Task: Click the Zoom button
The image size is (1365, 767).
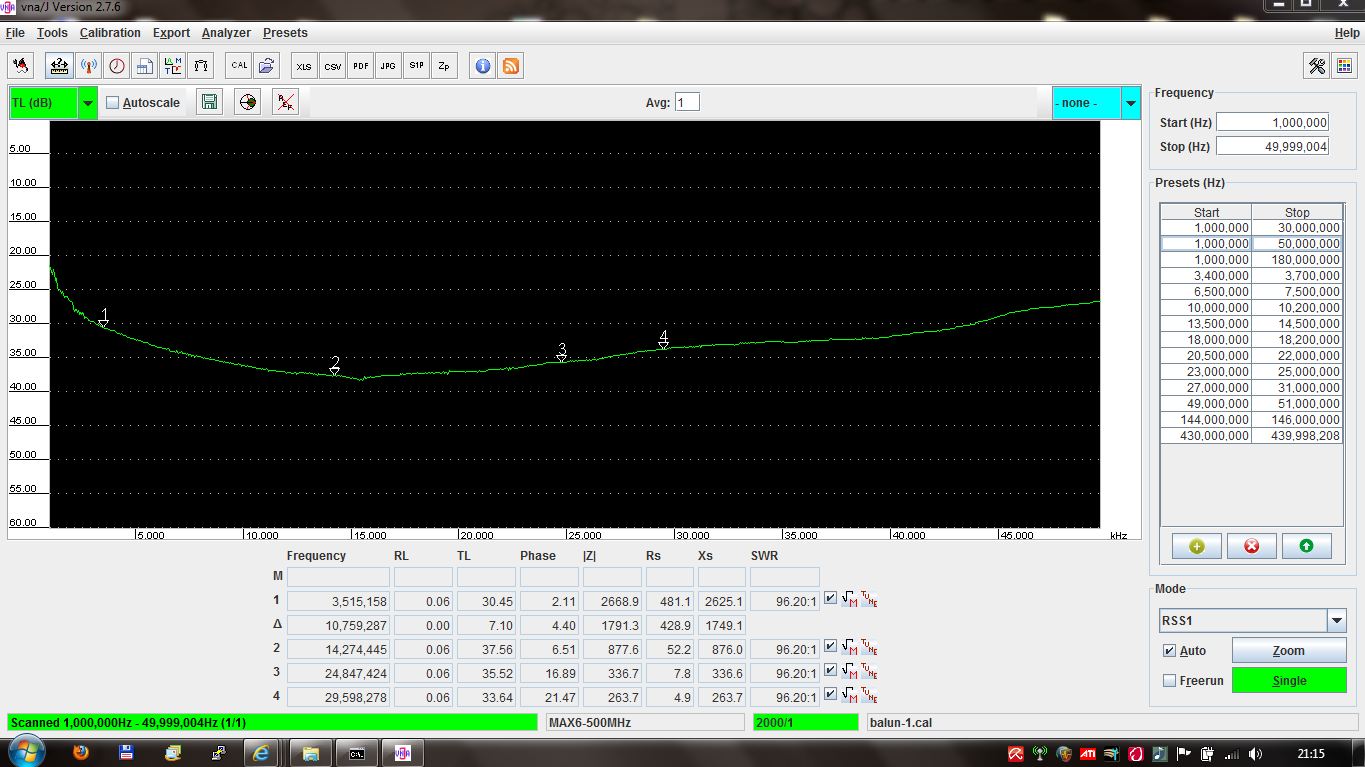Action: coord(1289,650)
